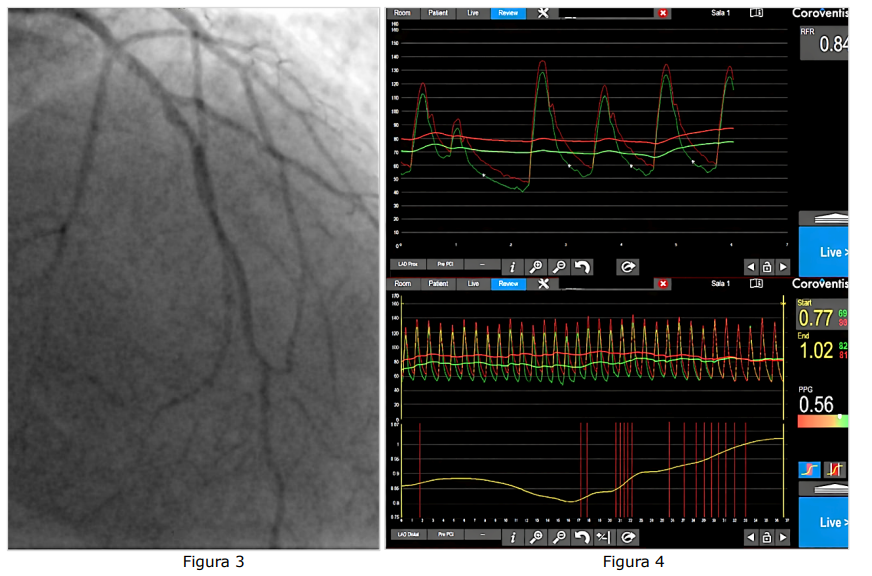The width and height of the screenshot is (872, 576).
Task: Click the PPG red-to-green gradient bar
Action: pyautogui.click(x=823, y=422)
